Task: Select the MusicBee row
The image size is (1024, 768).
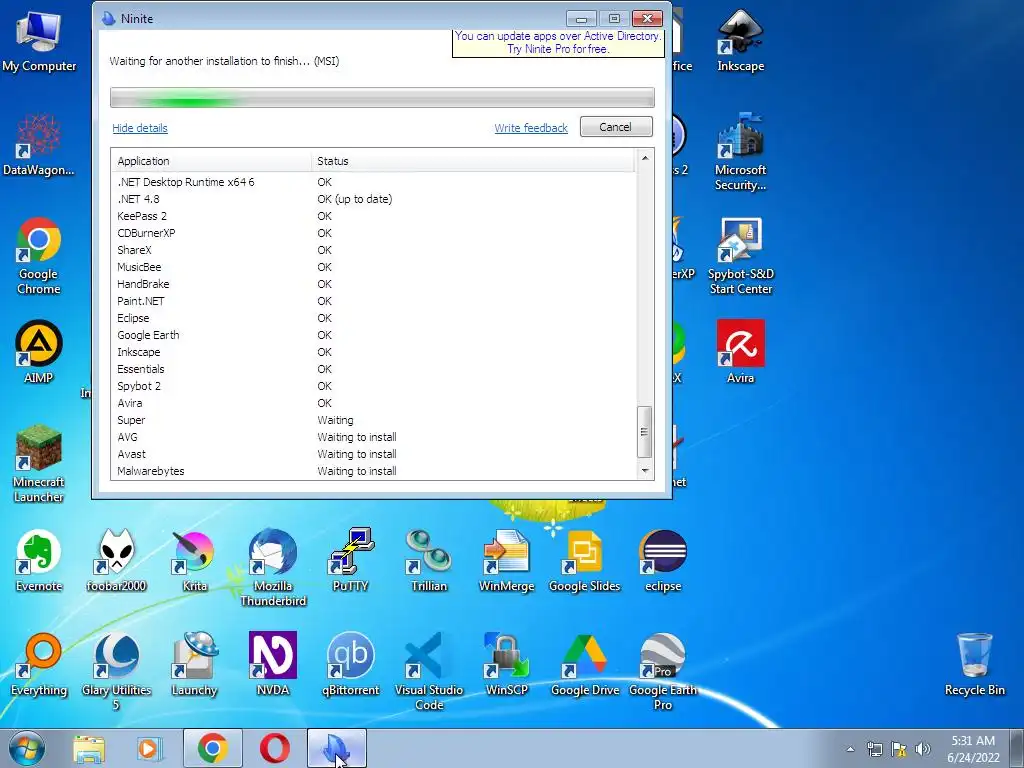Action: 373,267
